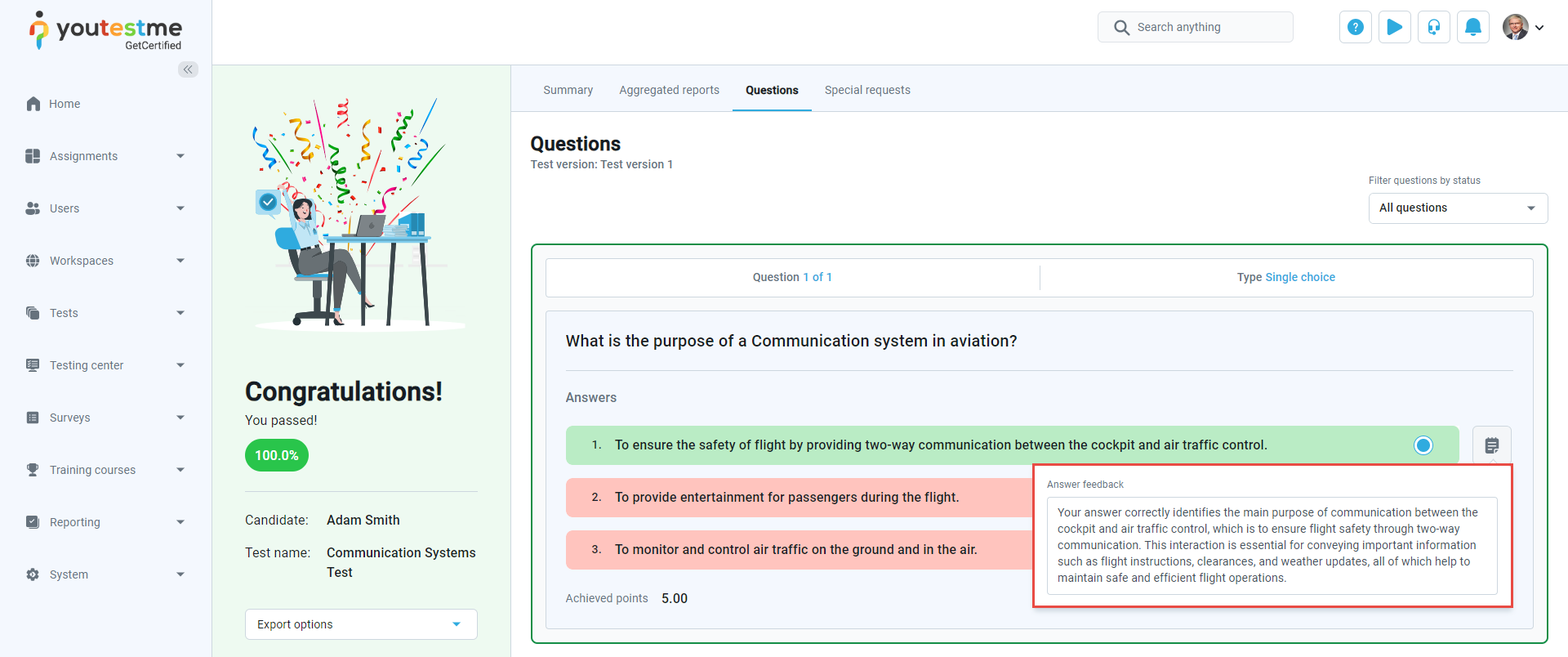
Task: Open the notifications bell
Action: click(x=1473, y=27)
